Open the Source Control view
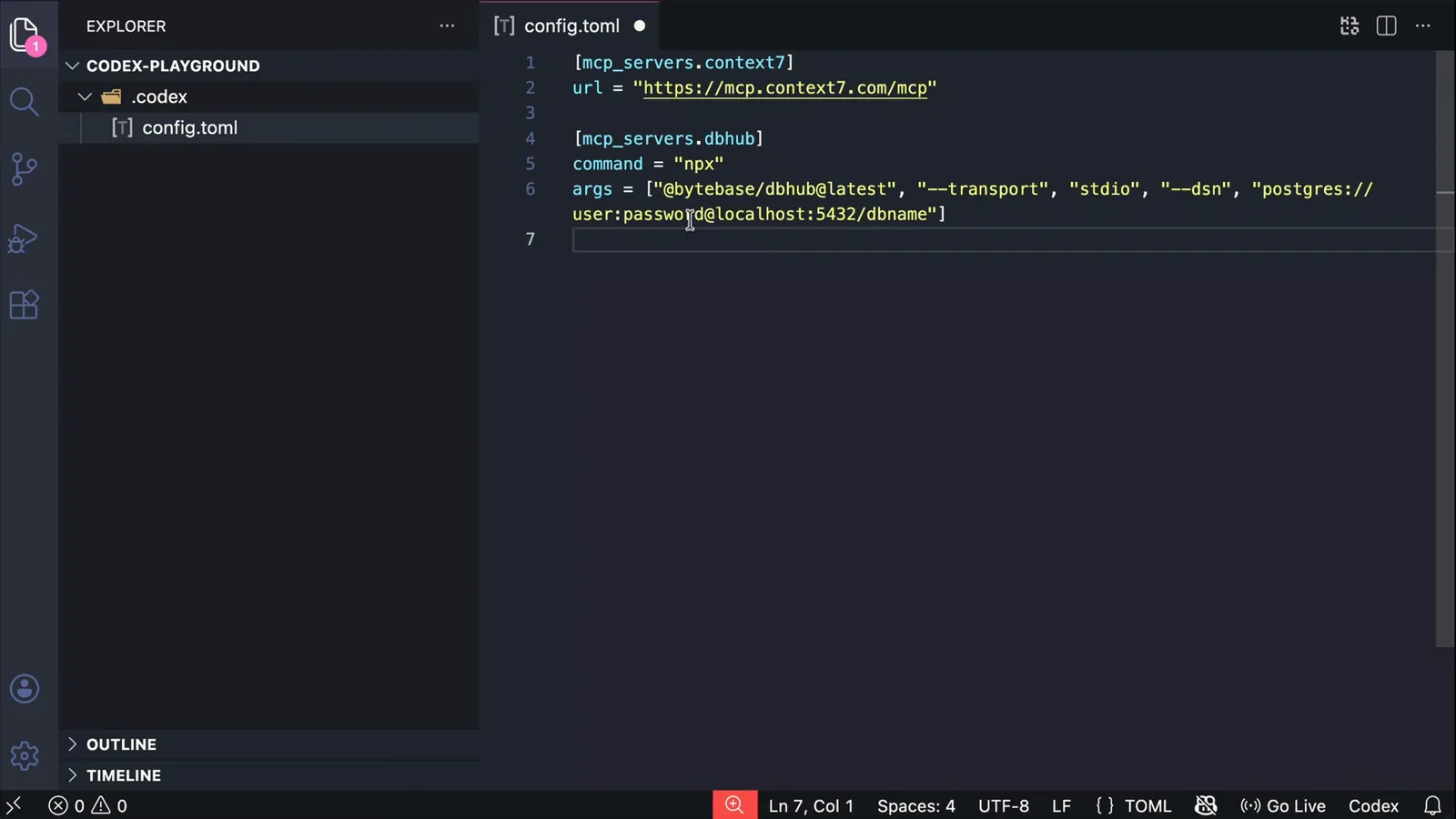The image size is (1456, 819). 25,169
